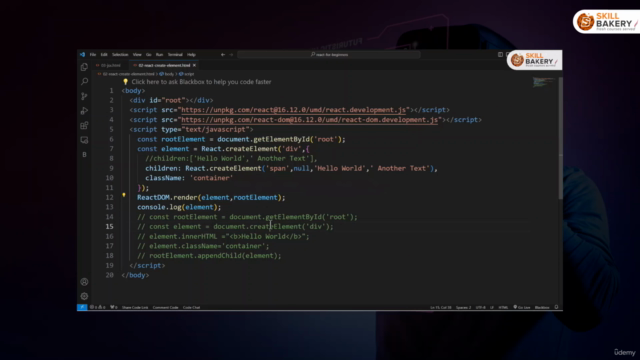640x360 pixels.
Task: Click the VS Code logo in title bar
Action: coord(82,54)
